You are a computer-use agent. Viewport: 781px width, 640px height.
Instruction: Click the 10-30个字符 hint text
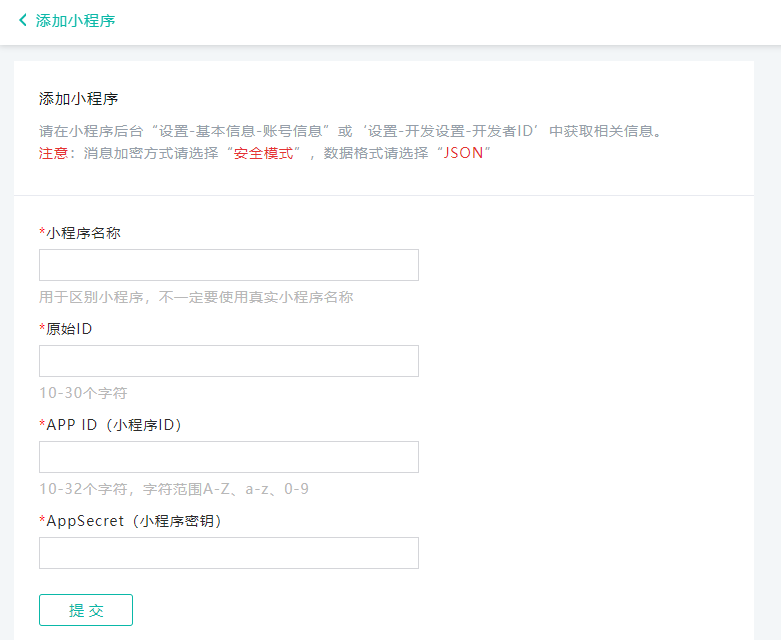coord(83,393)
